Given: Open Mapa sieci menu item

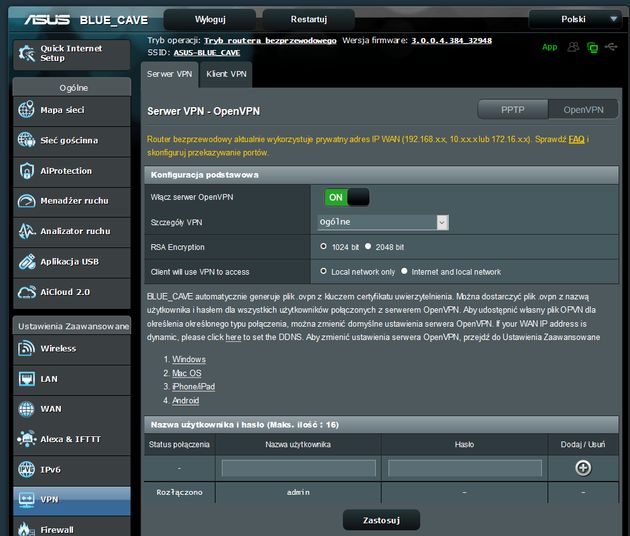Looking at the screenshot, I should (72, 110).
